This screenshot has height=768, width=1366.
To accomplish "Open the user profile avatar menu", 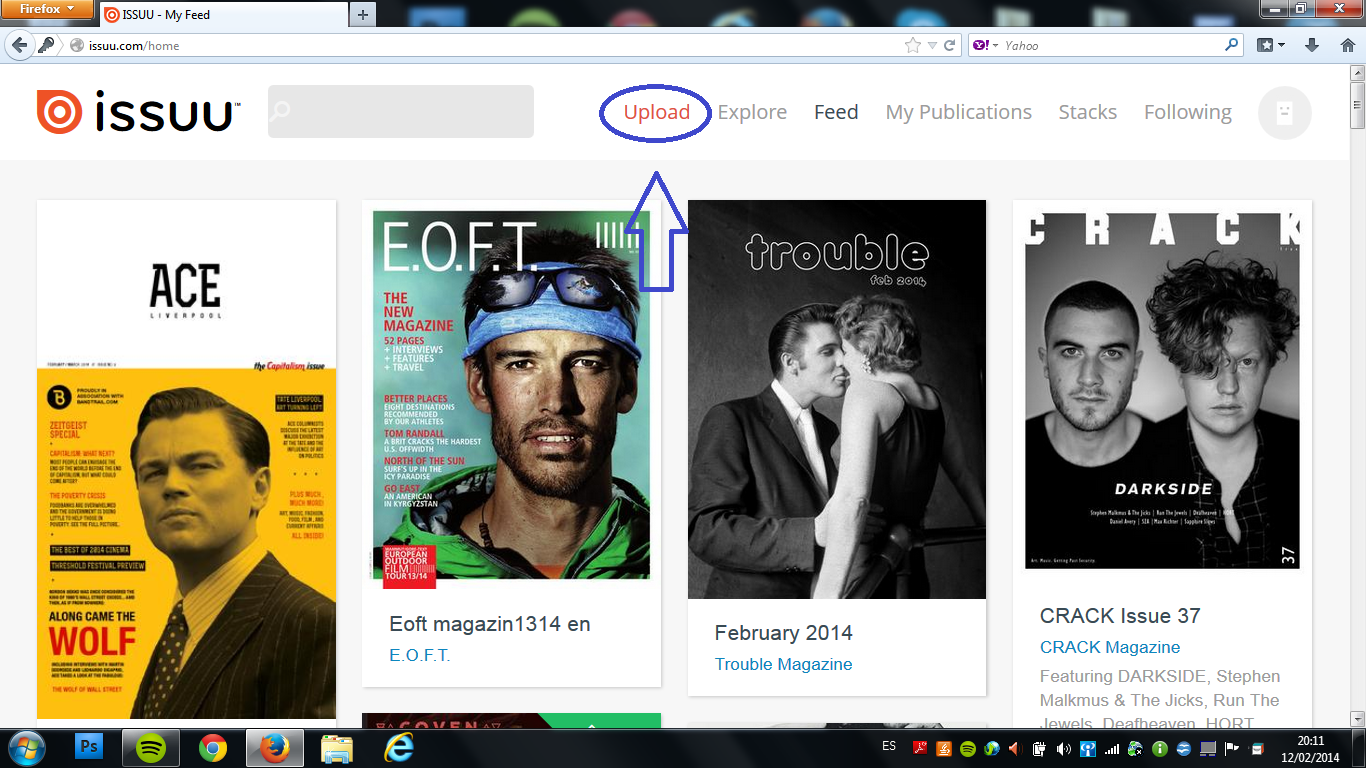I will [1285, 112].
